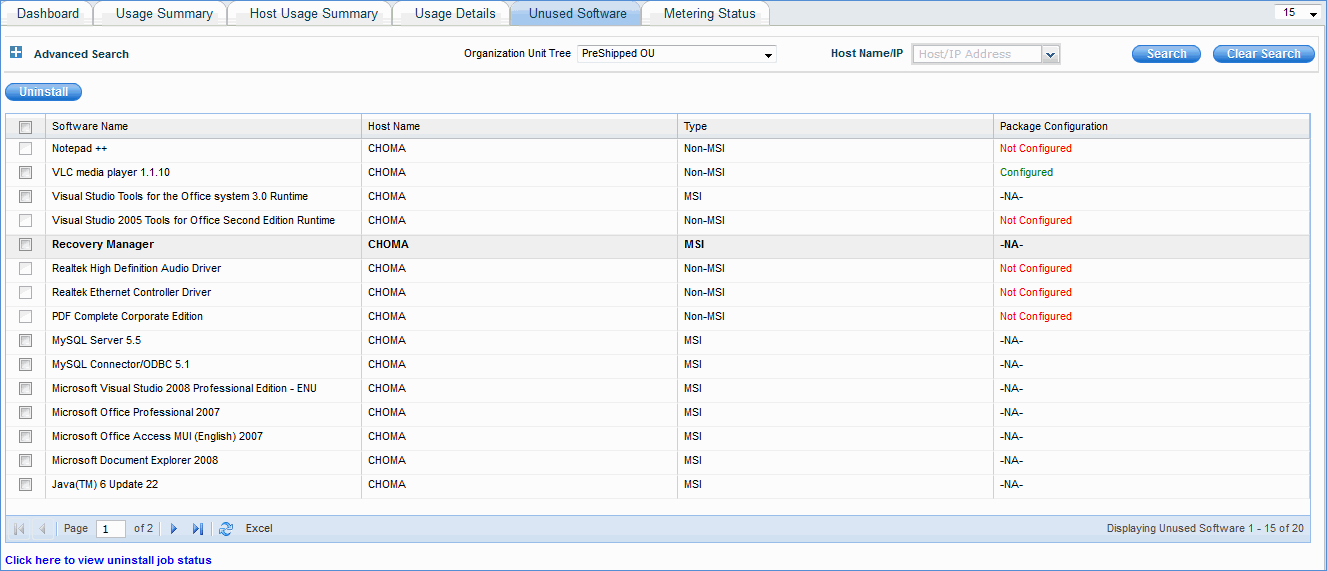Check the Notepad ++ row checkbox
This screenshot has width=1327, height=571.
click(26, 148)
